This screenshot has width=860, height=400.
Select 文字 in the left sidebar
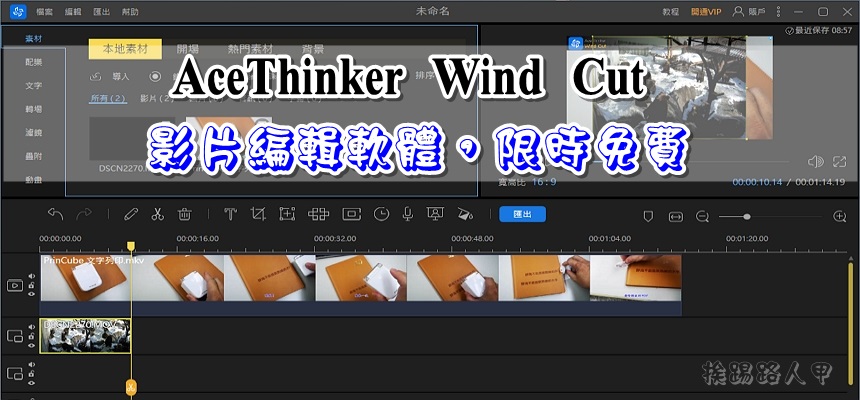click(x=33, y=86)
